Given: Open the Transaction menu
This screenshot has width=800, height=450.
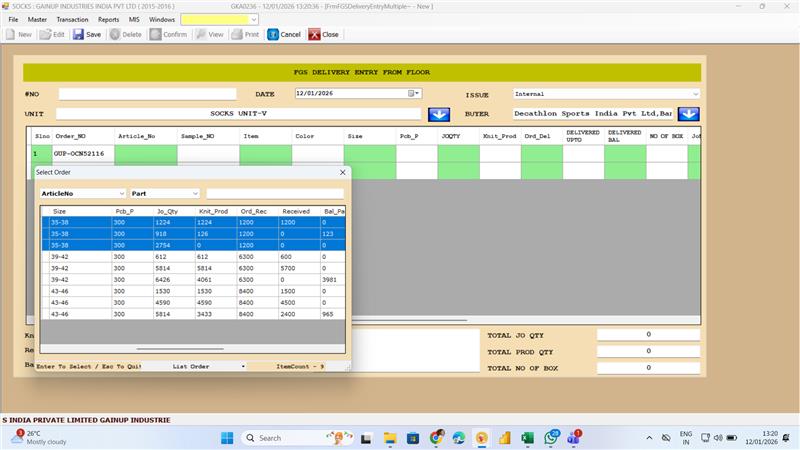Looking at the screenshot, I should (72, 19).
